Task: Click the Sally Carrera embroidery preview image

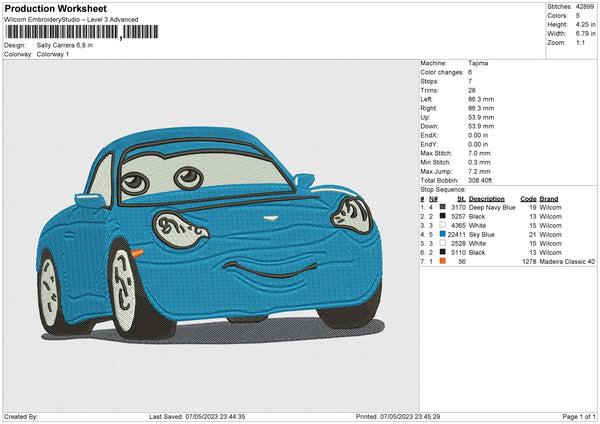Action: click(x=210, y=234)
